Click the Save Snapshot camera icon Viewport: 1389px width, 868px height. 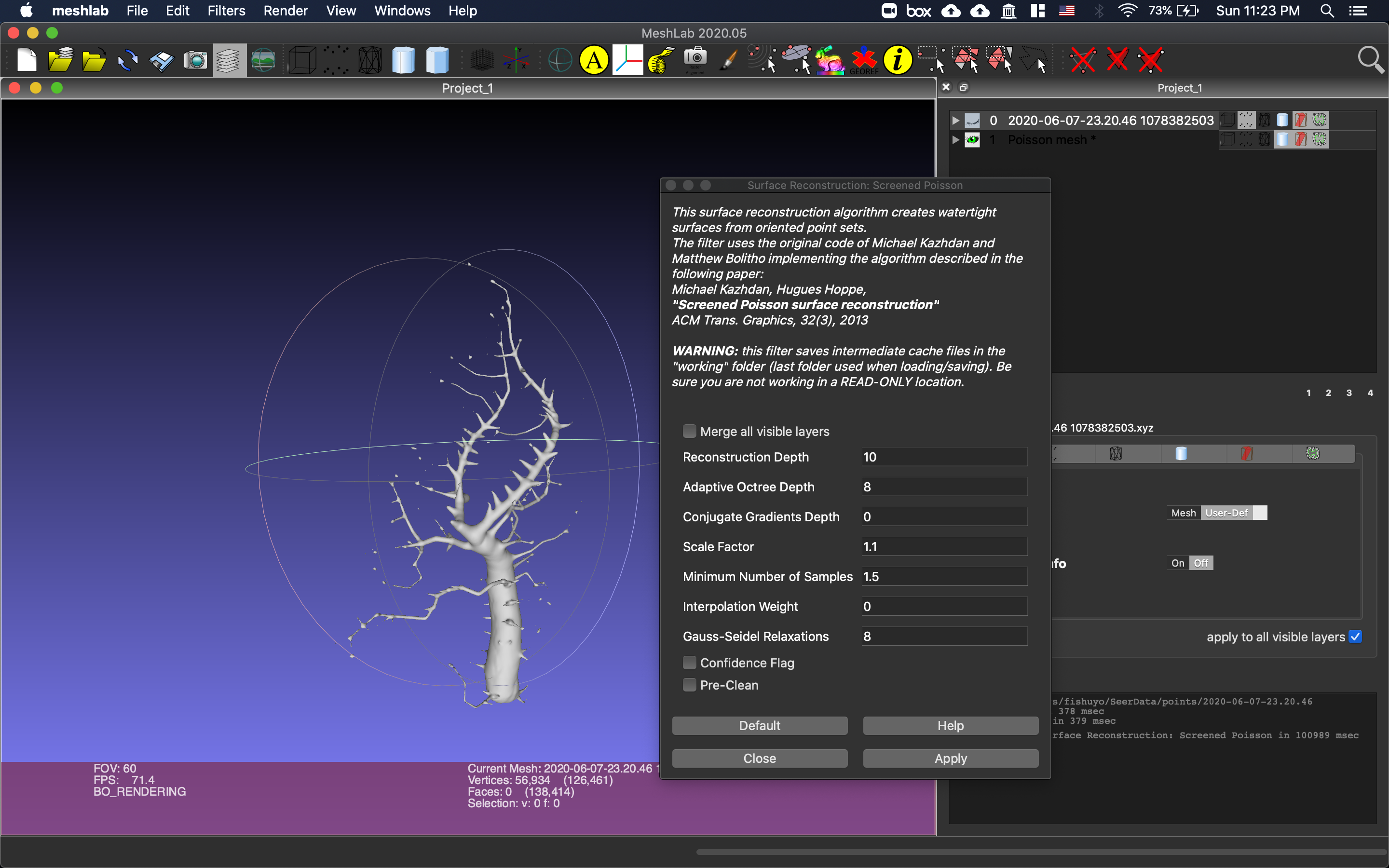click(195, 60)
